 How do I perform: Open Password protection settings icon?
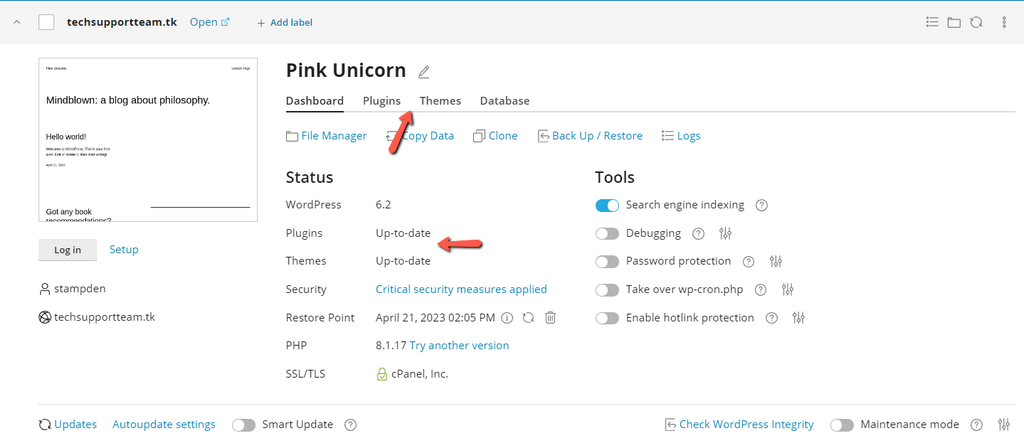[776, 262]
